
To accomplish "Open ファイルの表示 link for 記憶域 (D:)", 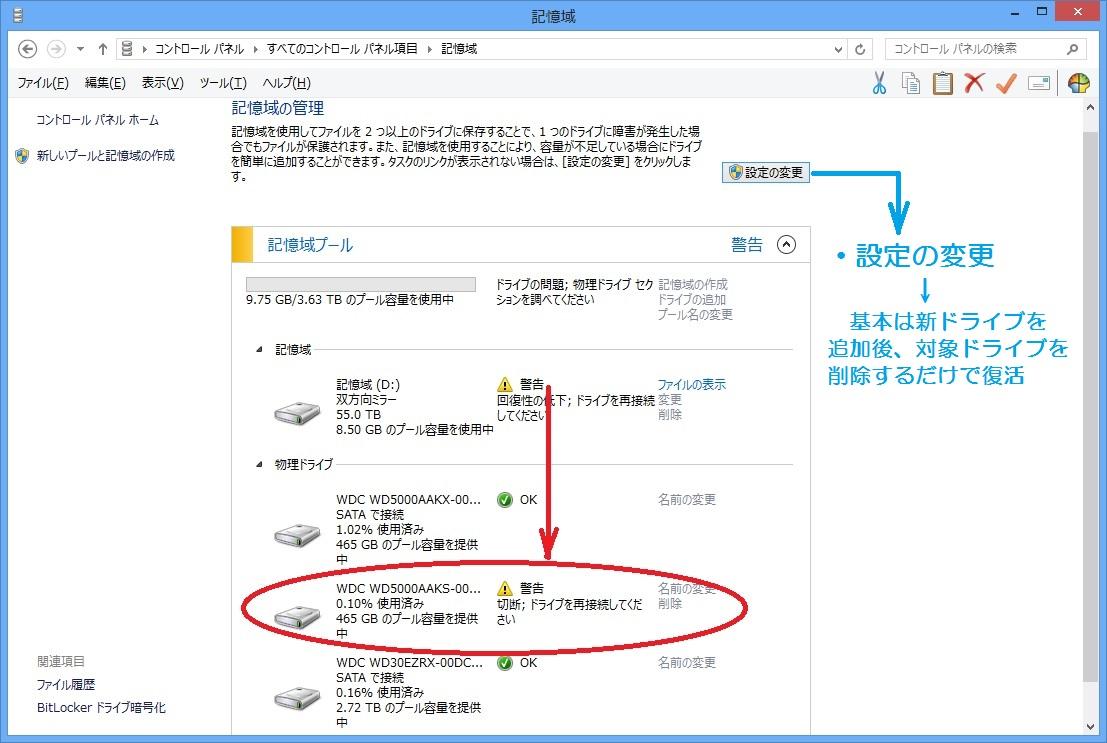I will pyautogui.click(x=691, y=384).
